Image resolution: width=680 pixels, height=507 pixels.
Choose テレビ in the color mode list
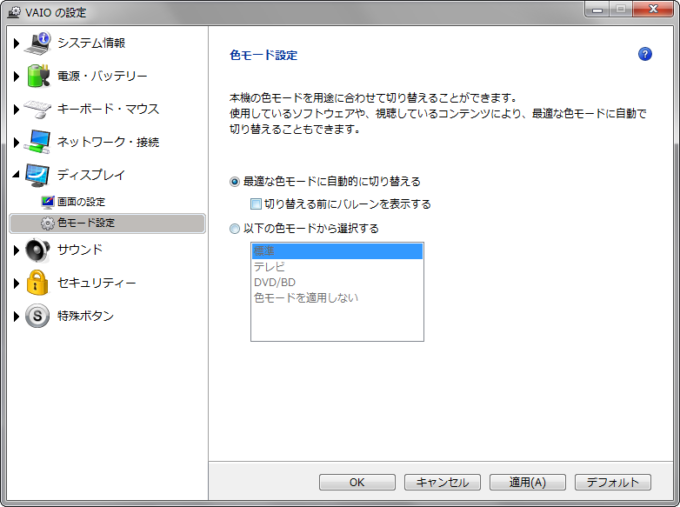[x=269, y=267]
